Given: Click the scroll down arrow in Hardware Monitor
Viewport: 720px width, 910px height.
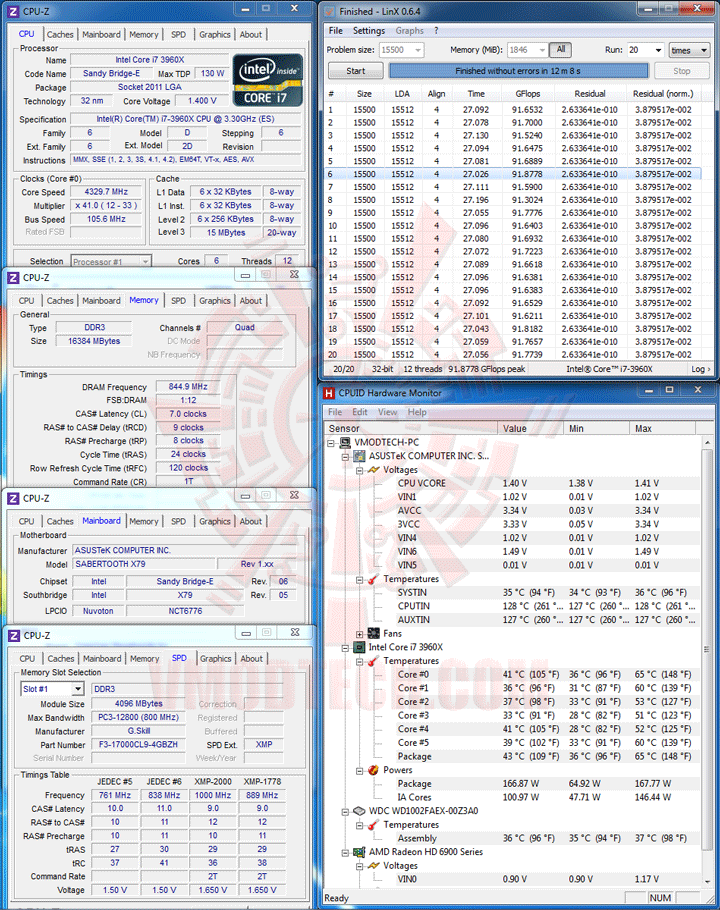Looking at the screenshot, I should [x=707, y=881].
